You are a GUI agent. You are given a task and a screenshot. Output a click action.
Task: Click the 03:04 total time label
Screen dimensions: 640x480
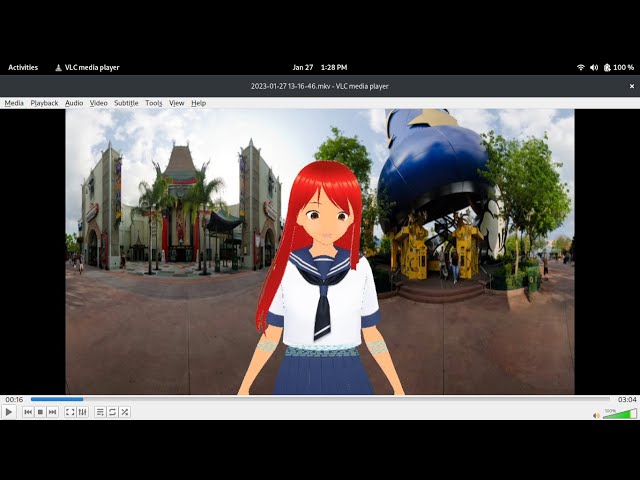tap(626, 399)
